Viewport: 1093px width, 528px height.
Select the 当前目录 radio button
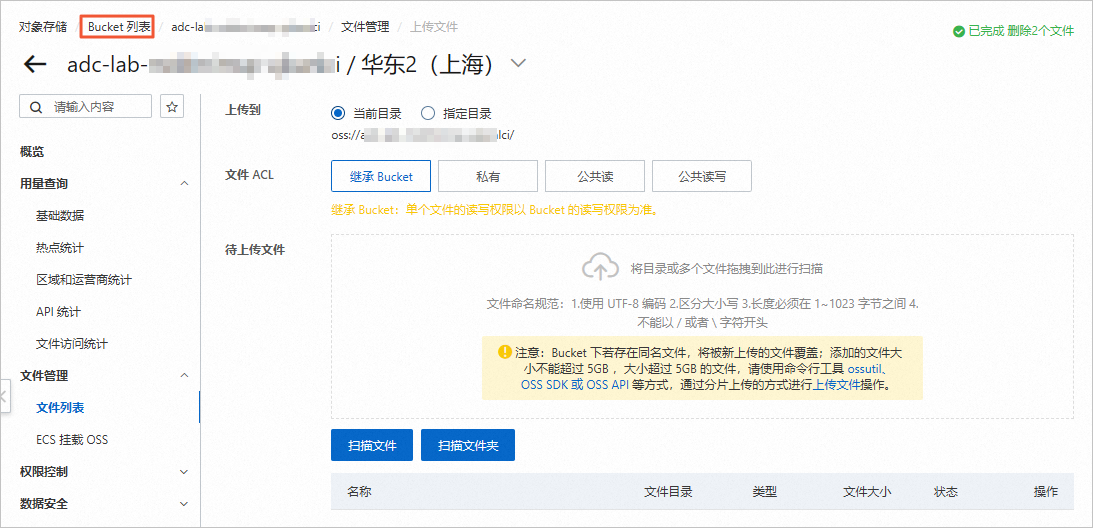point(338,114)
